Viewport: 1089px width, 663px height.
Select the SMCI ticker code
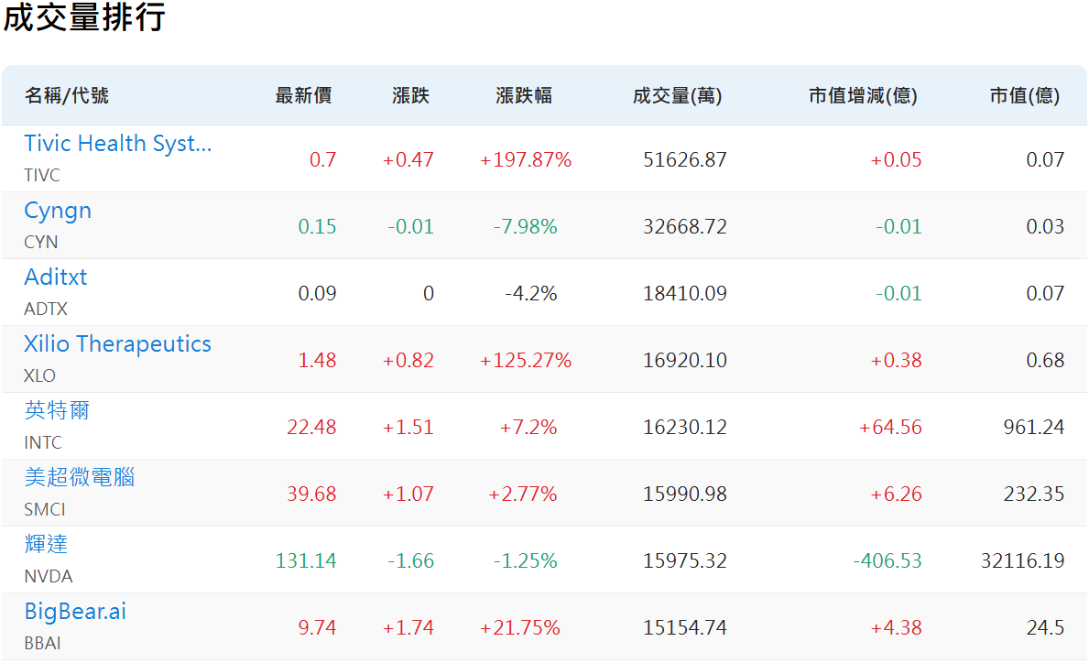(44, 509)
